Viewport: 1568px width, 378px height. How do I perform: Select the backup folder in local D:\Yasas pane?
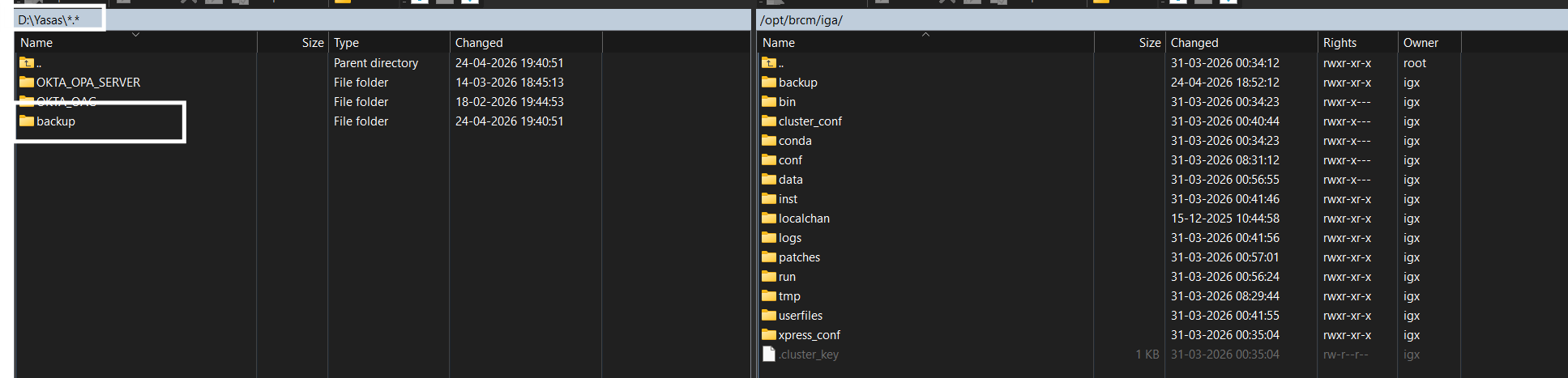(55, 121)
